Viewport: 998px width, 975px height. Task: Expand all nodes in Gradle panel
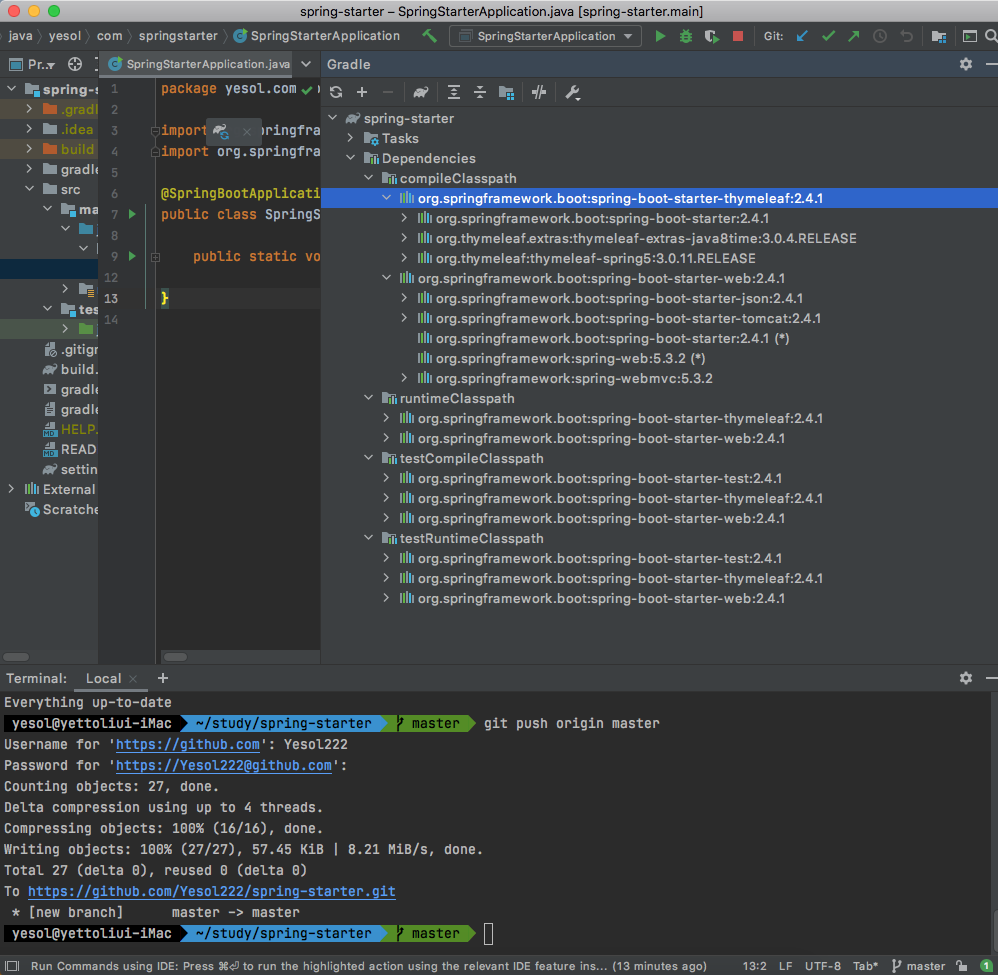[454, 92]
